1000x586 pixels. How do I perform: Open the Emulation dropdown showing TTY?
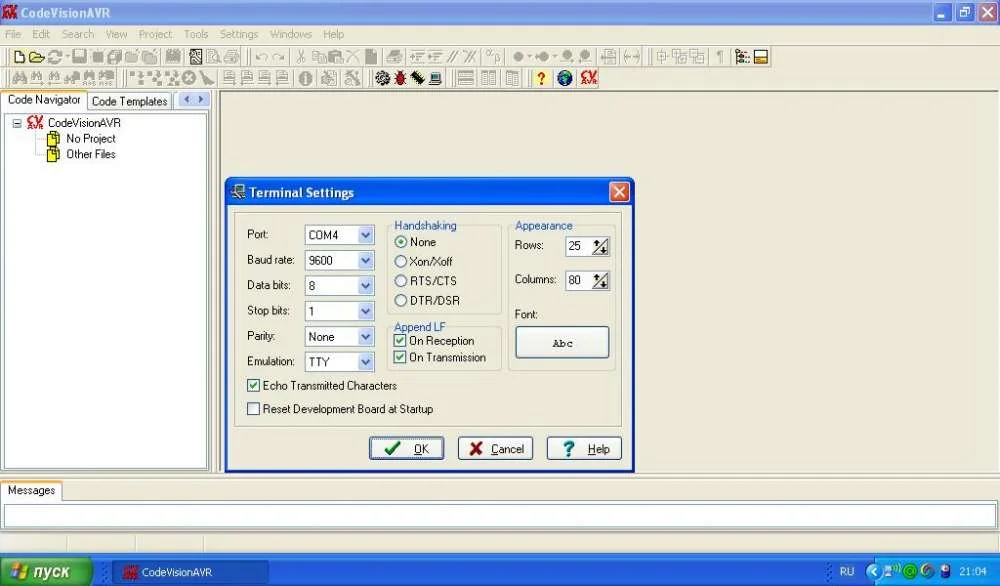(365, 362)
